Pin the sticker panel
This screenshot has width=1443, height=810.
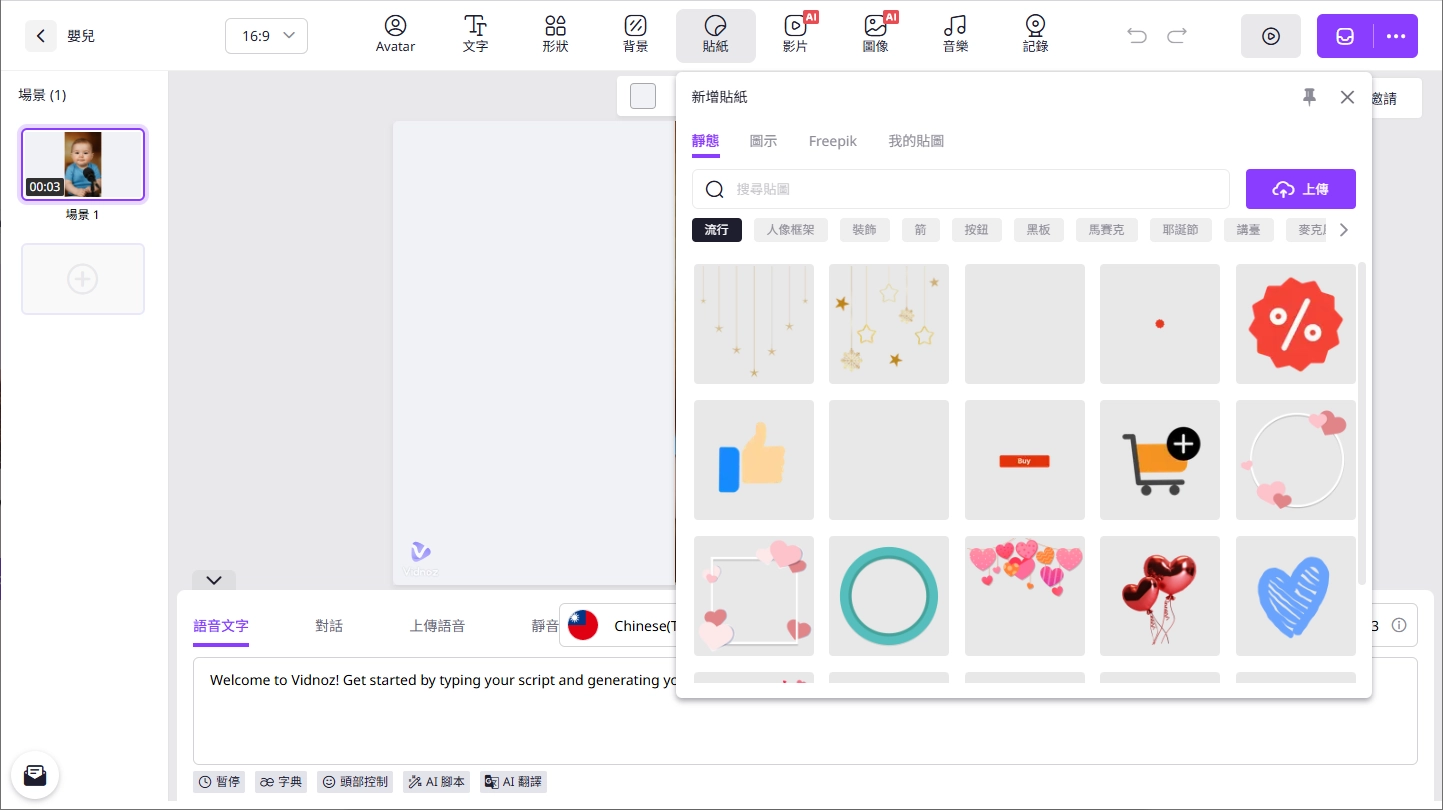1309,97
